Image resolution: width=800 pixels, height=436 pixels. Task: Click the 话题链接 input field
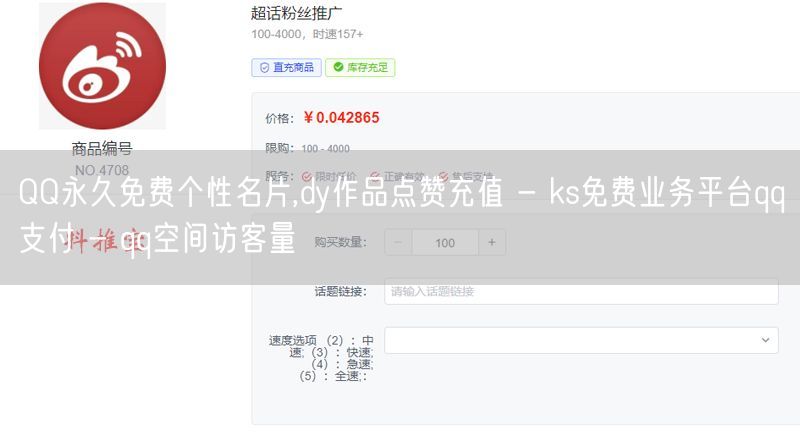click(x=581, y=291)
